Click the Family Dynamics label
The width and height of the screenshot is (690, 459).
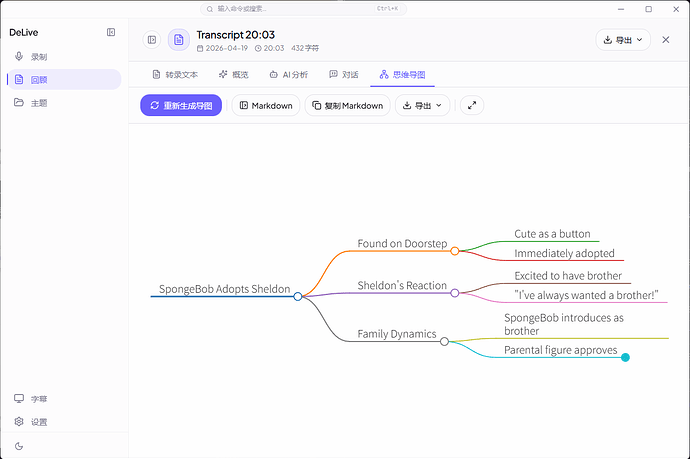point(397,334)
